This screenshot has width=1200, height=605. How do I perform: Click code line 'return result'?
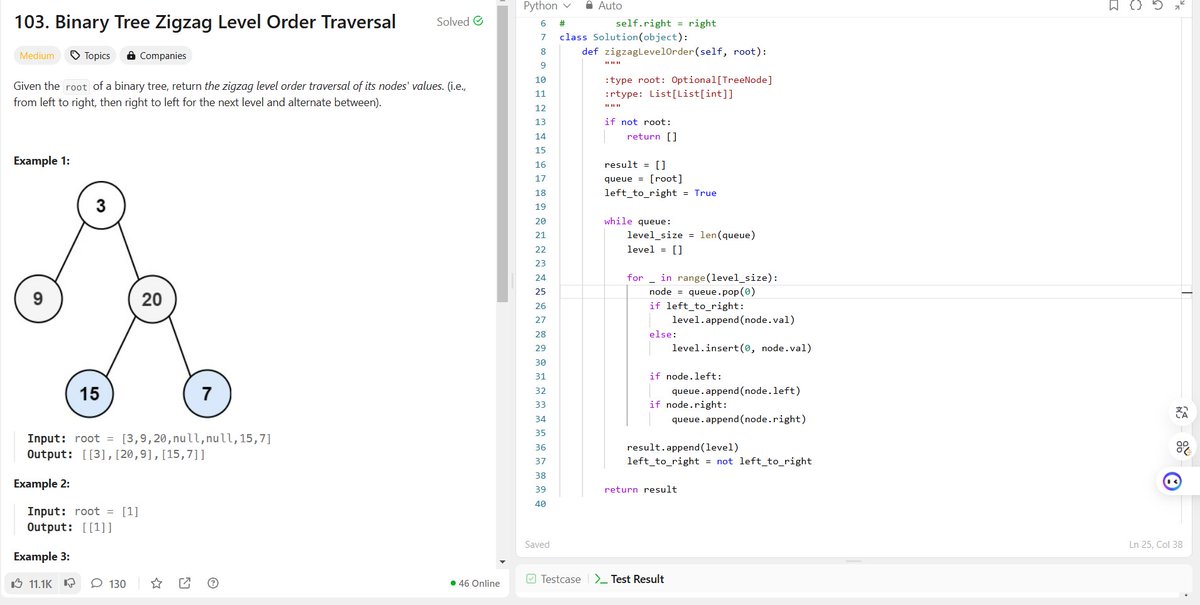tap(640, 489)
